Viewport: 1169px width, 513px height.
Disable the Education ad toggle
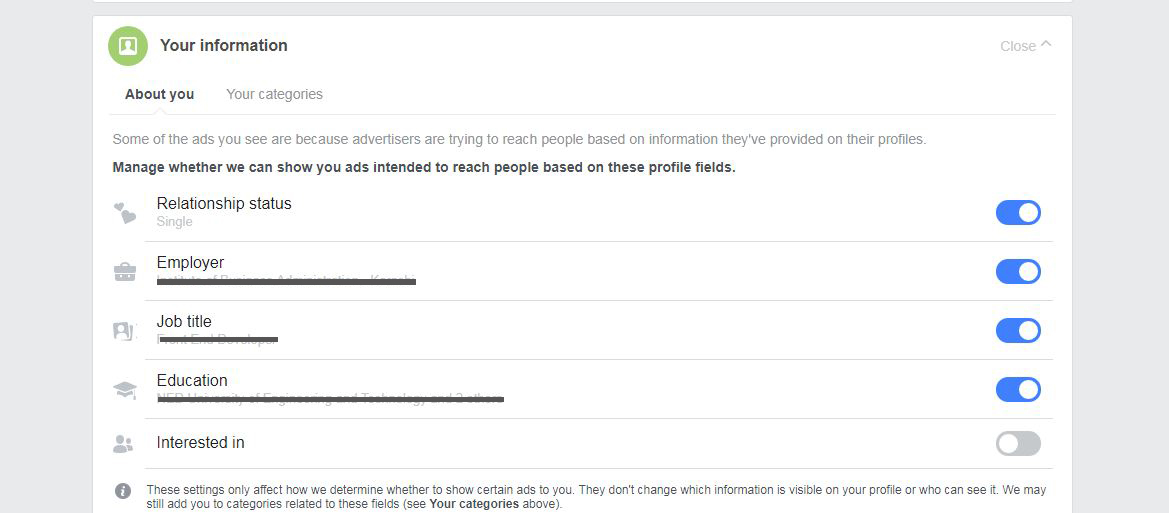(1018, 390)
